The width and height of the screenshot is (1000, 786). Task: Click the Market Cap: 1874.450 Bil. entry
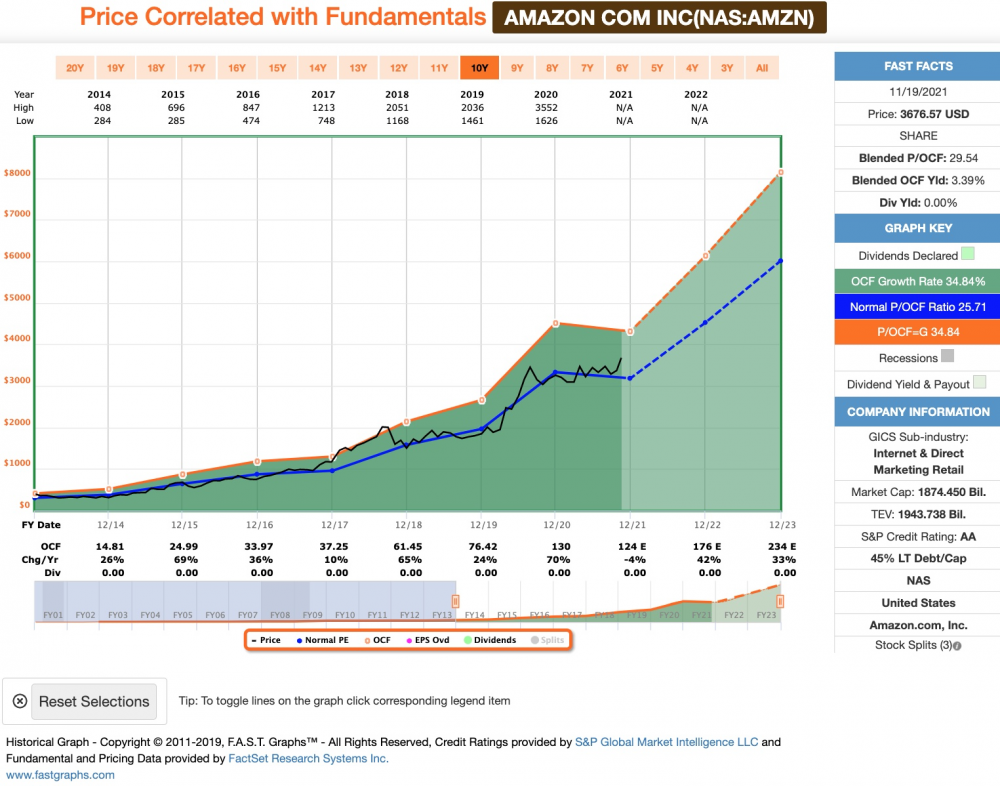pyautogui.click(x=918, y=492)
